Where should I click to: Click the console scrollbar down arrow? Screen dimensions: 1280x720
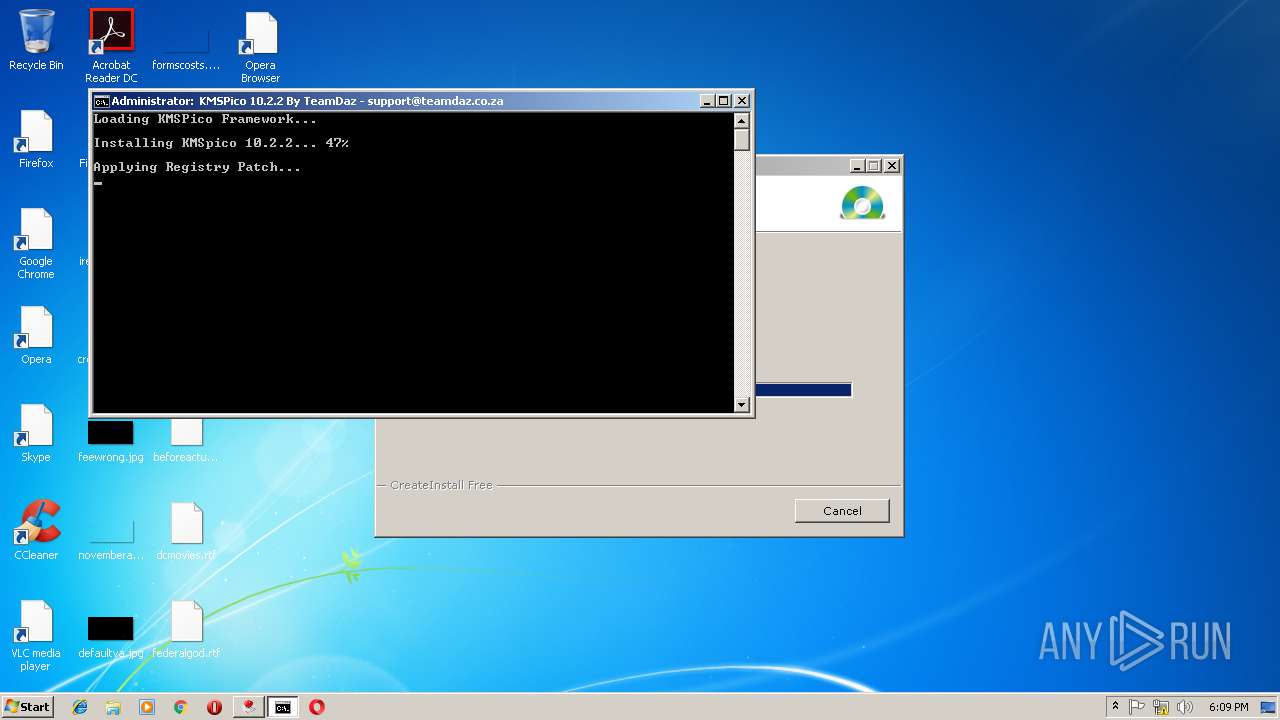click(742, 405)
